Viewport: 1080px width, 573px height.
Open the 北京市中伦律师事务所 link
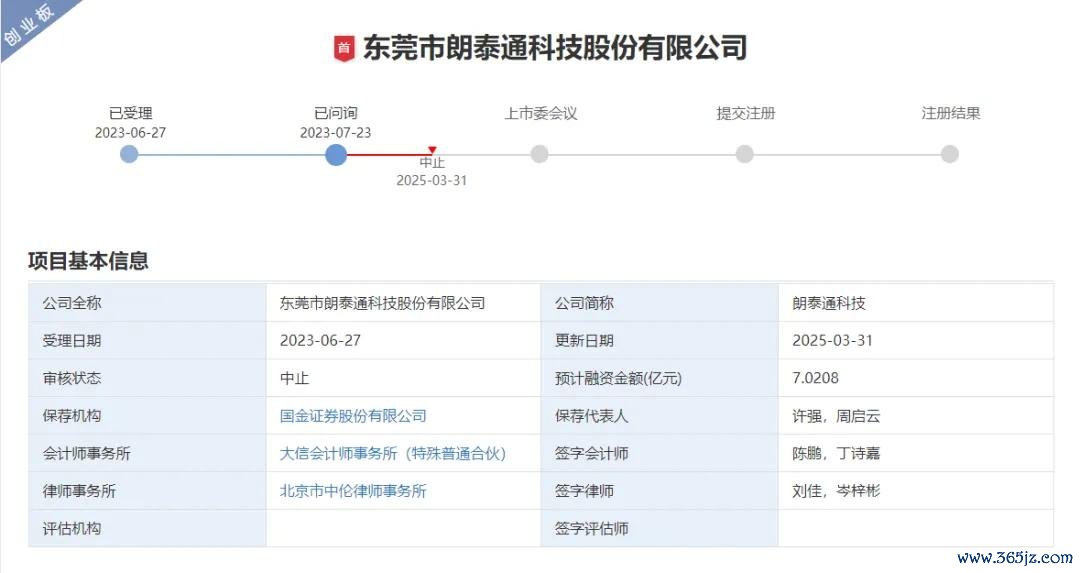[353, 491]
